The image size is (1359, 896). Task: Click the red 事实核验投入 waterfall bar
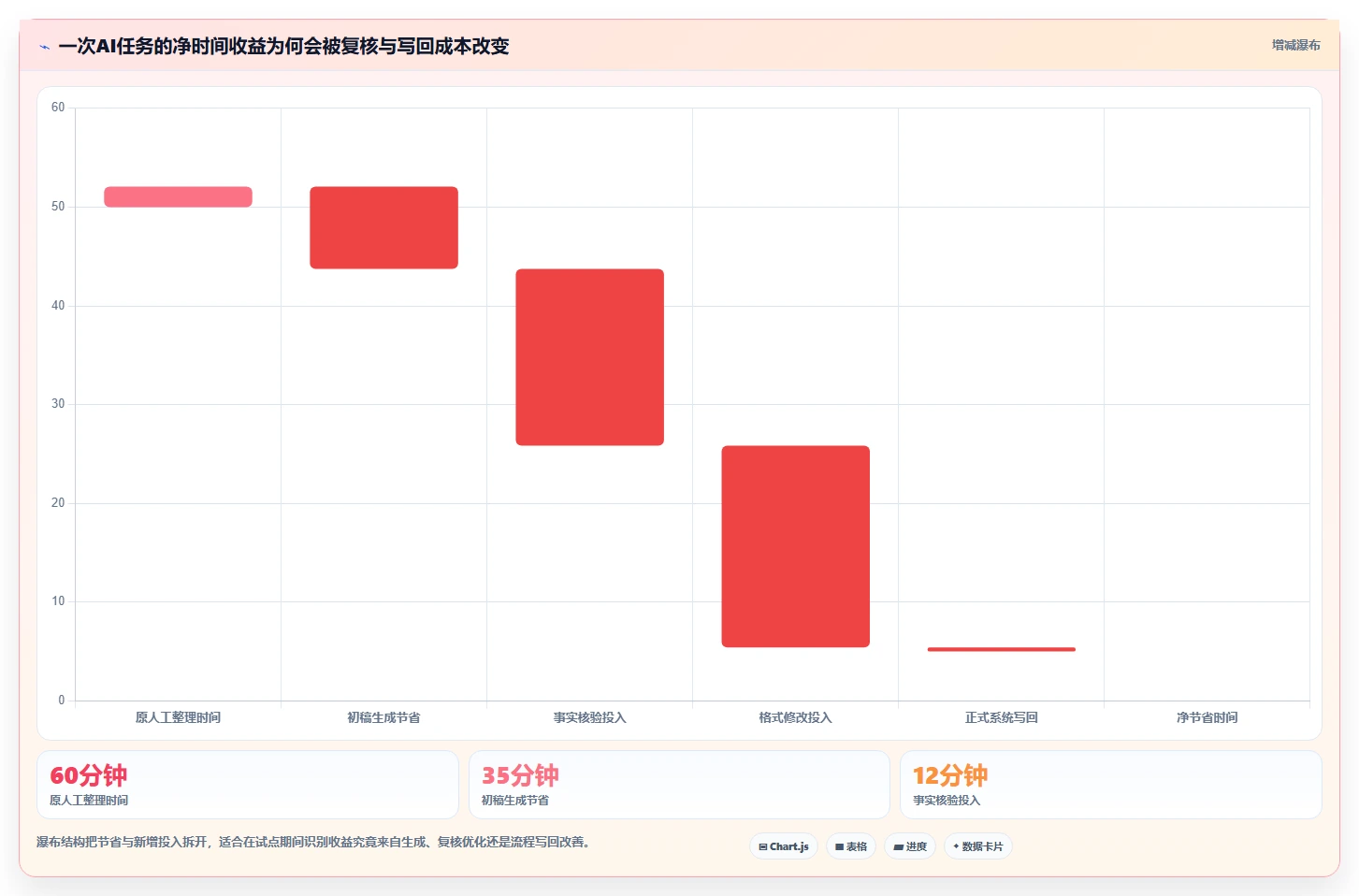pos(589,357)
